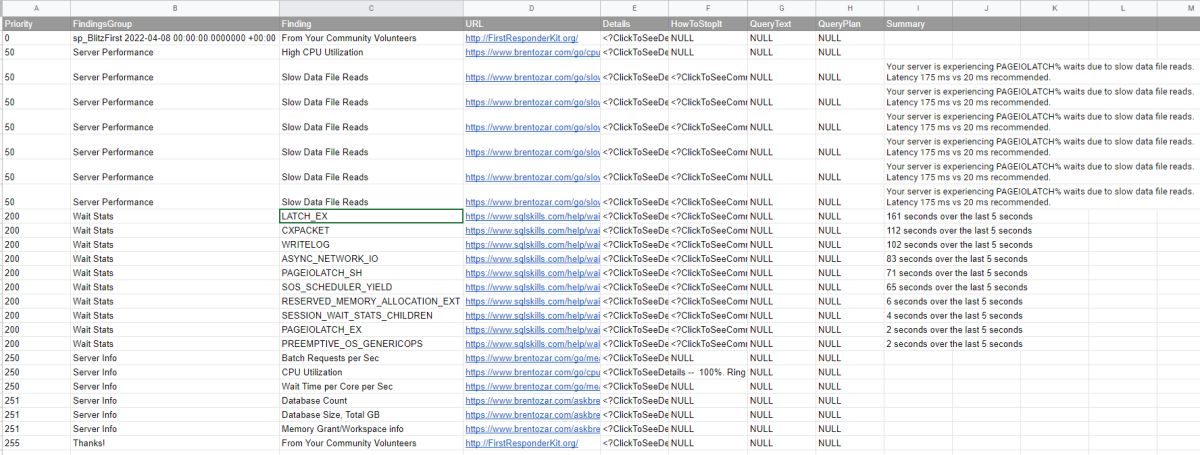Select column H header
Image resolution: width=1200 pixels, height=455 pixels.
pos(849,8)
